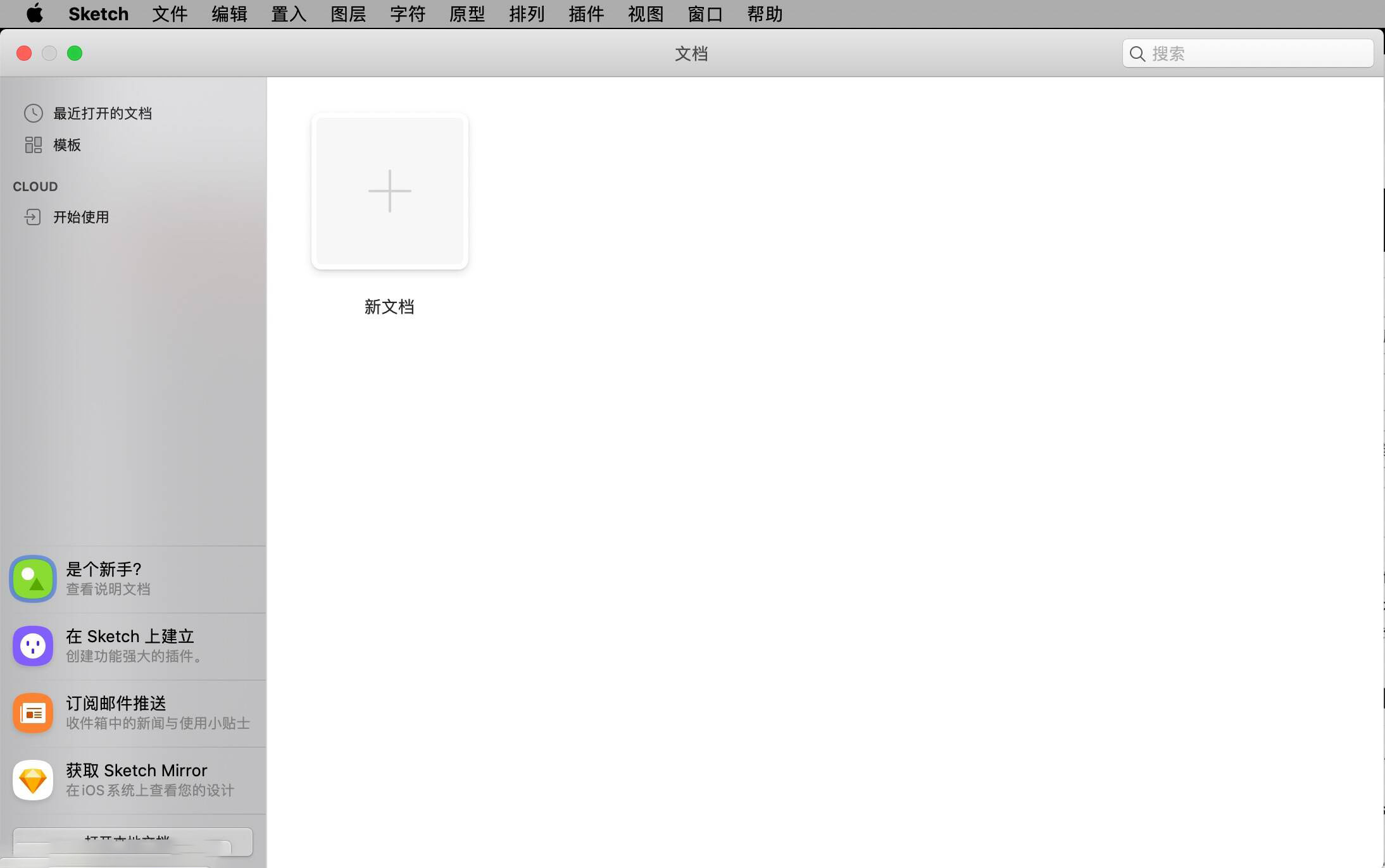Click the open local document button at bottom

click(x=133, y=841)
